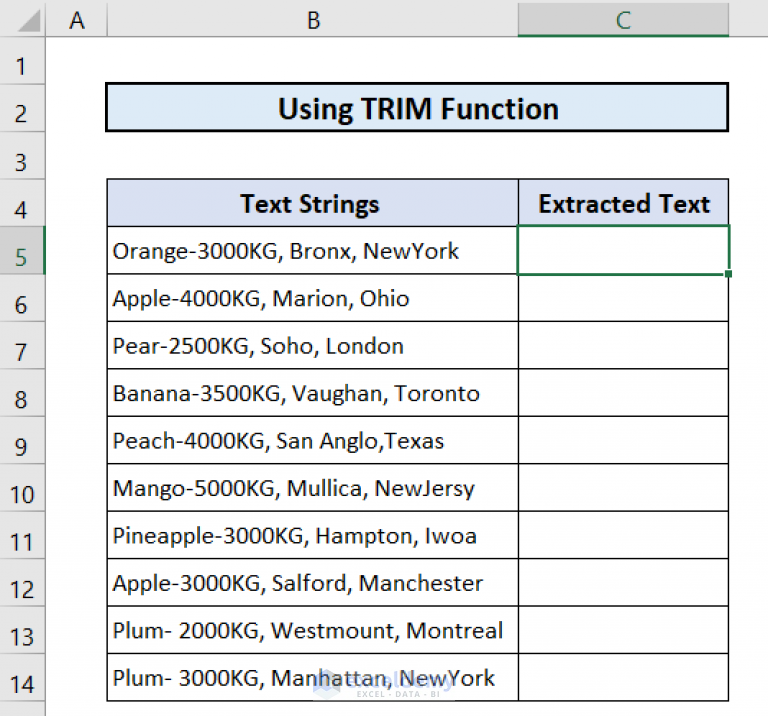Select column B header
768x716 pixels.
(x=312, y=20)
